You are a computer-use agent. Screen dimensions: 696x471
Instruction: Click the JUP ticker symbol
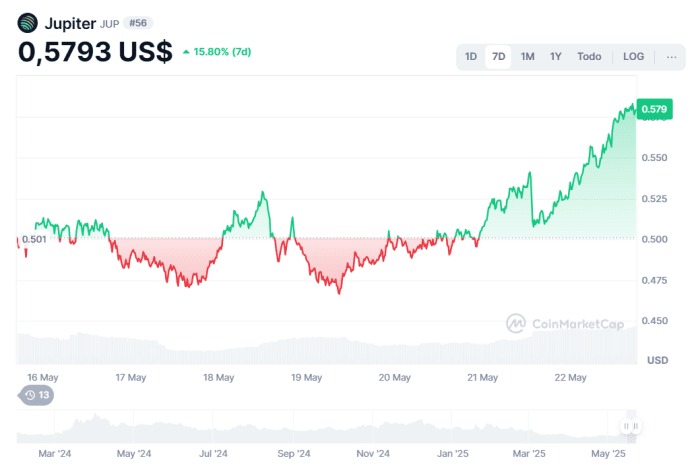click(109, 23)
